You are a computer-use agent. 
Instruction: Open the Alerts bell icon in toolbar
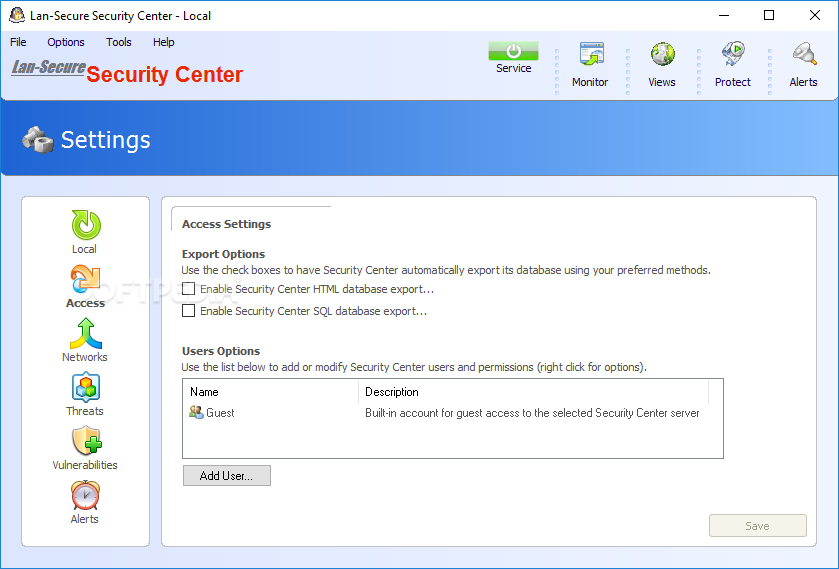[x=804, y=54]
